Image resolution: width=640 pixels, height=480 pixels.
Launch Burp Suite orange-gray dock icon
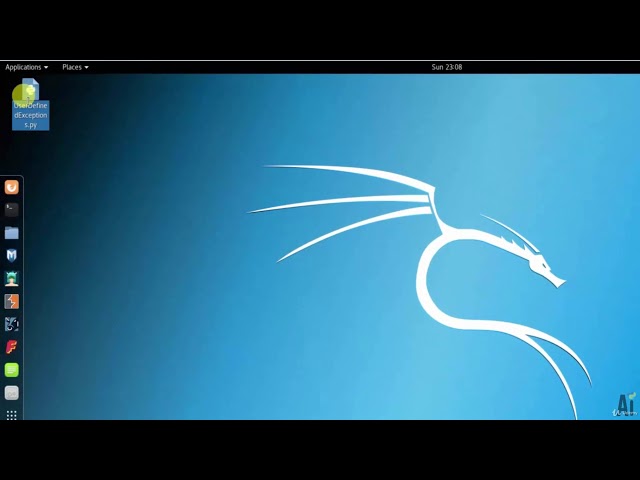tap(11, 302)
